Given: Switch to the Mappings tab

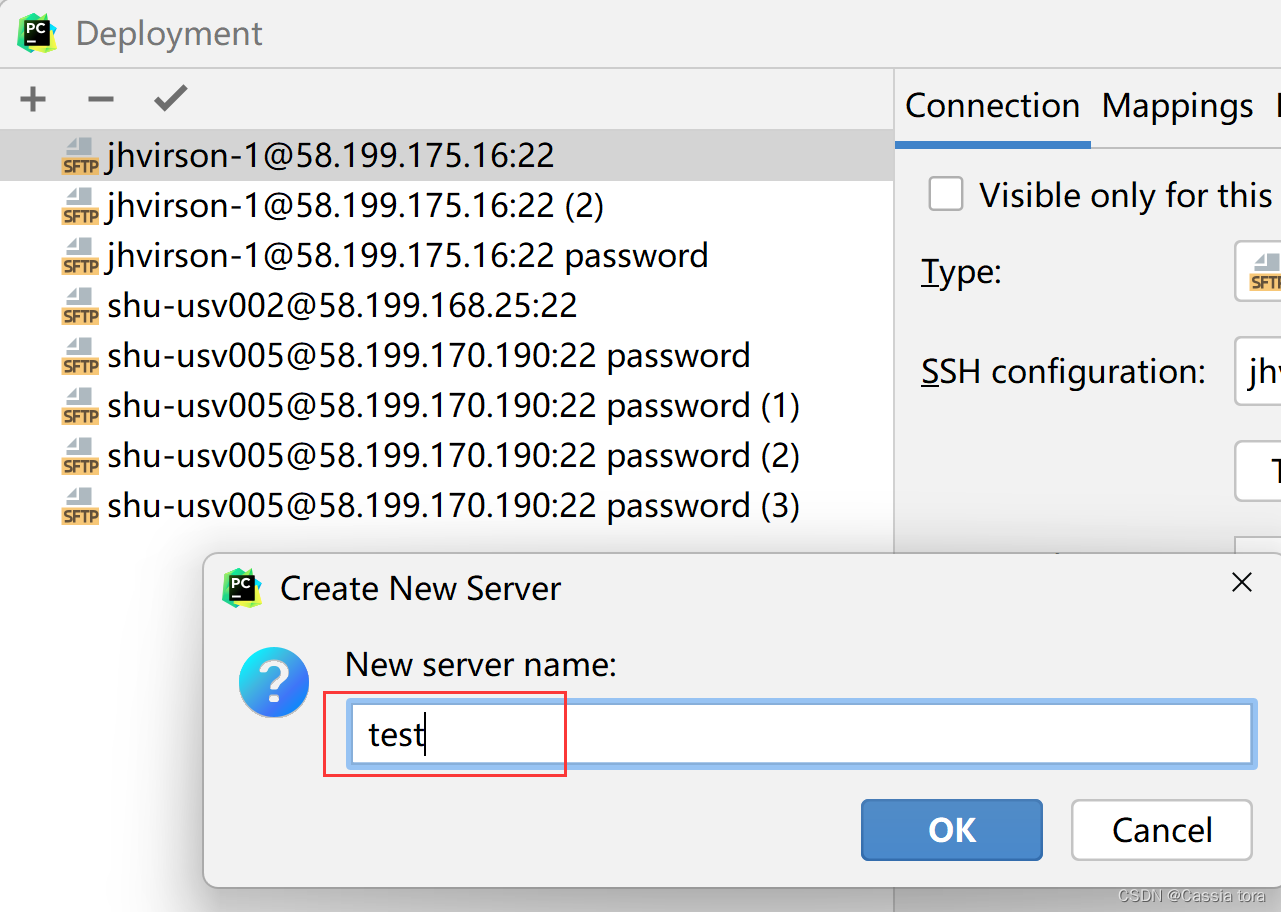Looking at the screenshot, I should (x=1178, y=106).
